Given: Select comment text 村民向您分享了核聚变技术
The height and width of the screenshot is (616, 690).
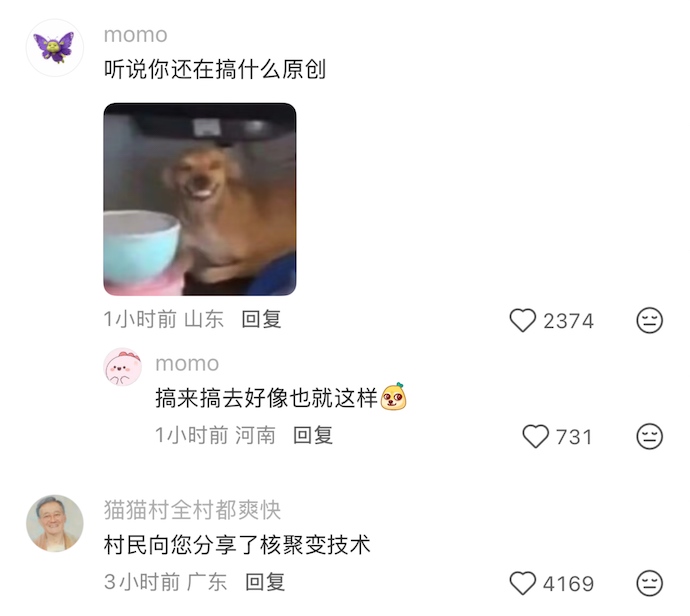Looking at the screenshot, I should click(237, 545).
